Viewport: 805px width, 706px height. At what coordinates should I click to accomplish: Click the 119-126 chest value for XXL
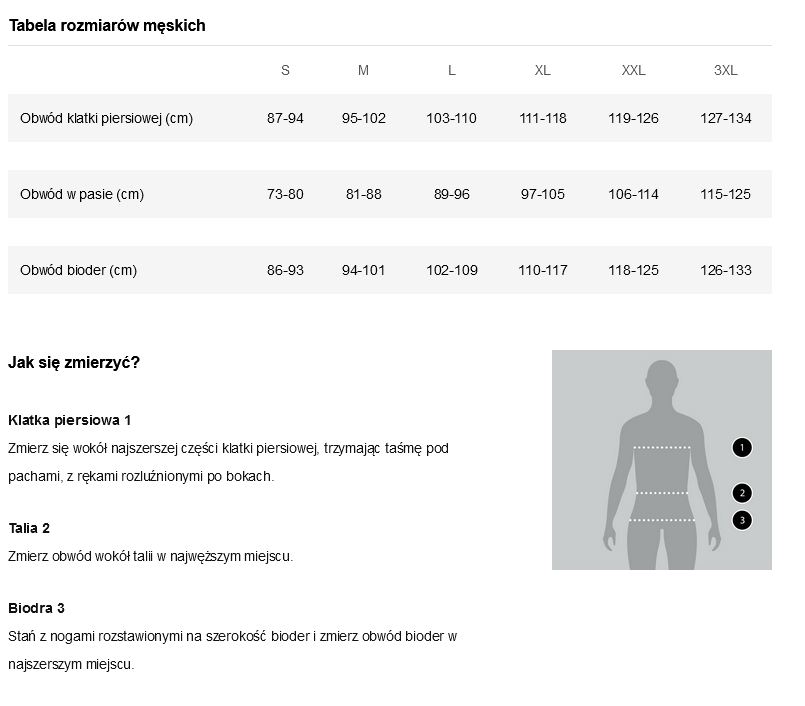633,118
